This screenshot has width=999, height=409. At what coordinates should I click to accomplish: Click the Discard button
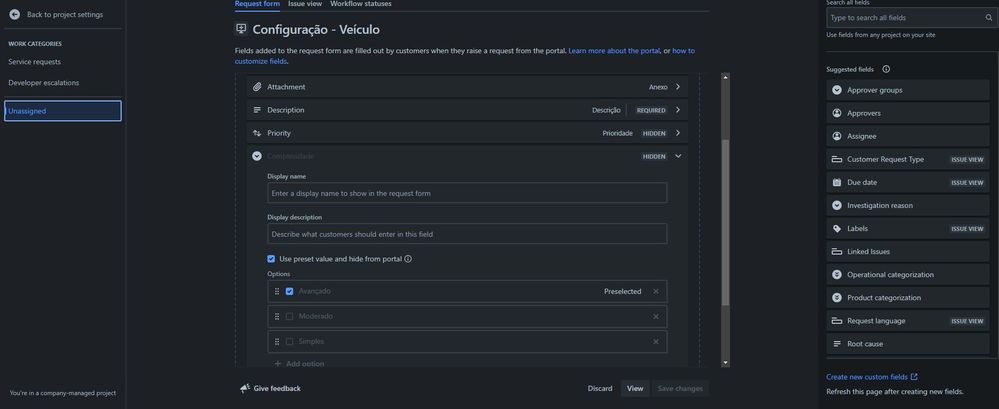click(x=600, y=389)
